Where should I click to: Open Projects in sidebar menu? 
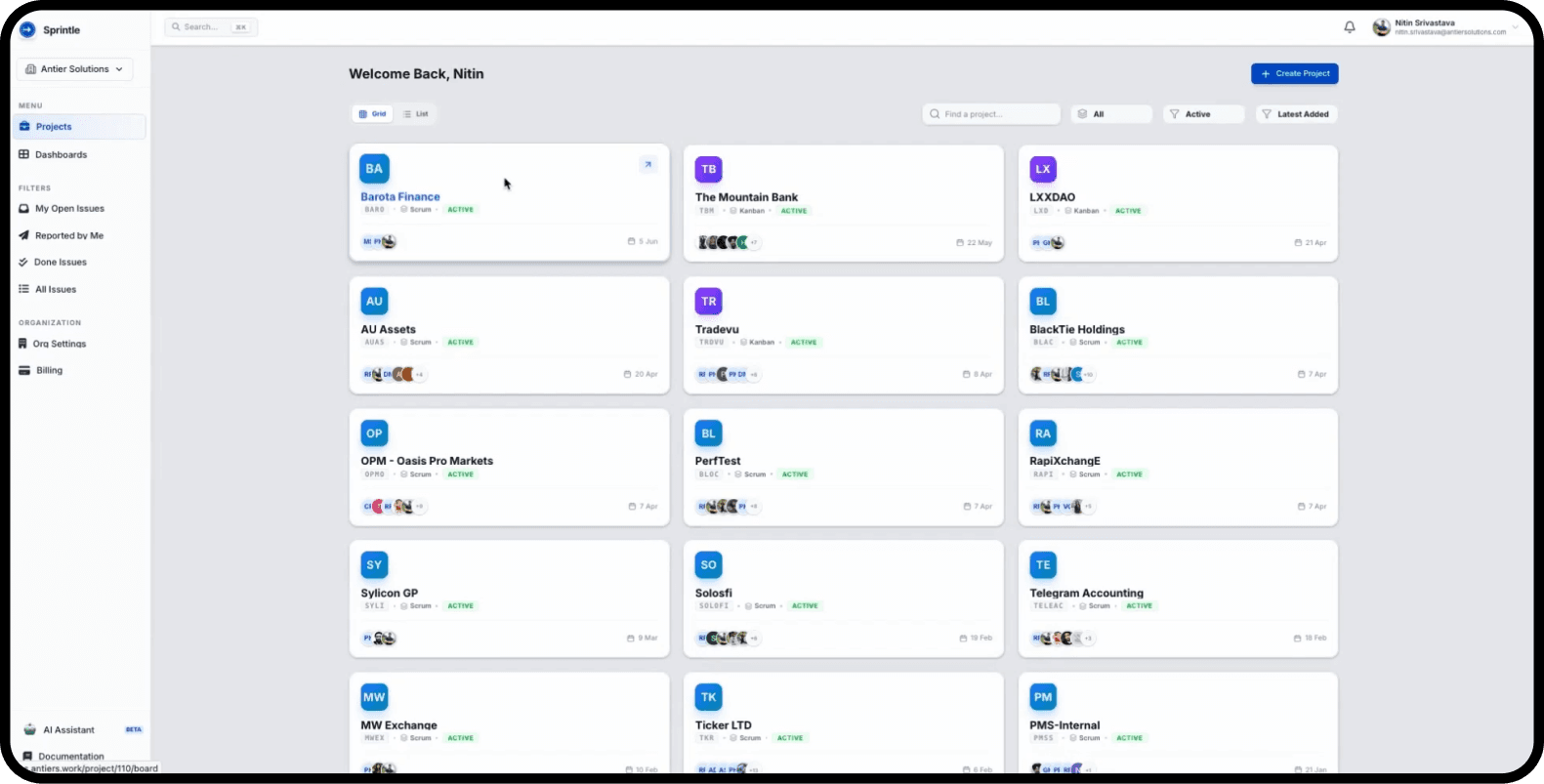point(80,127)
